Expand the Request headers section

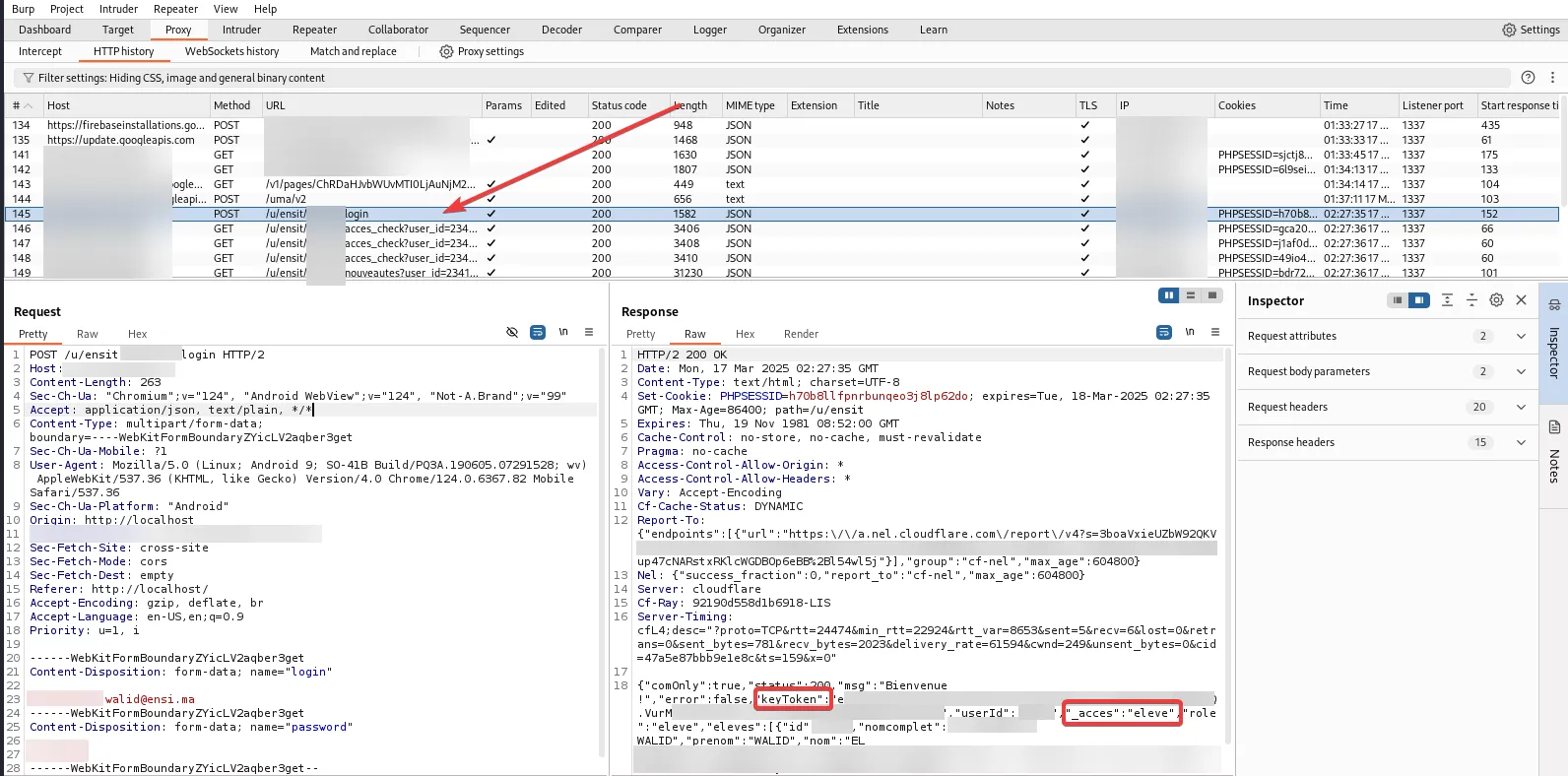coord(1521,407)
